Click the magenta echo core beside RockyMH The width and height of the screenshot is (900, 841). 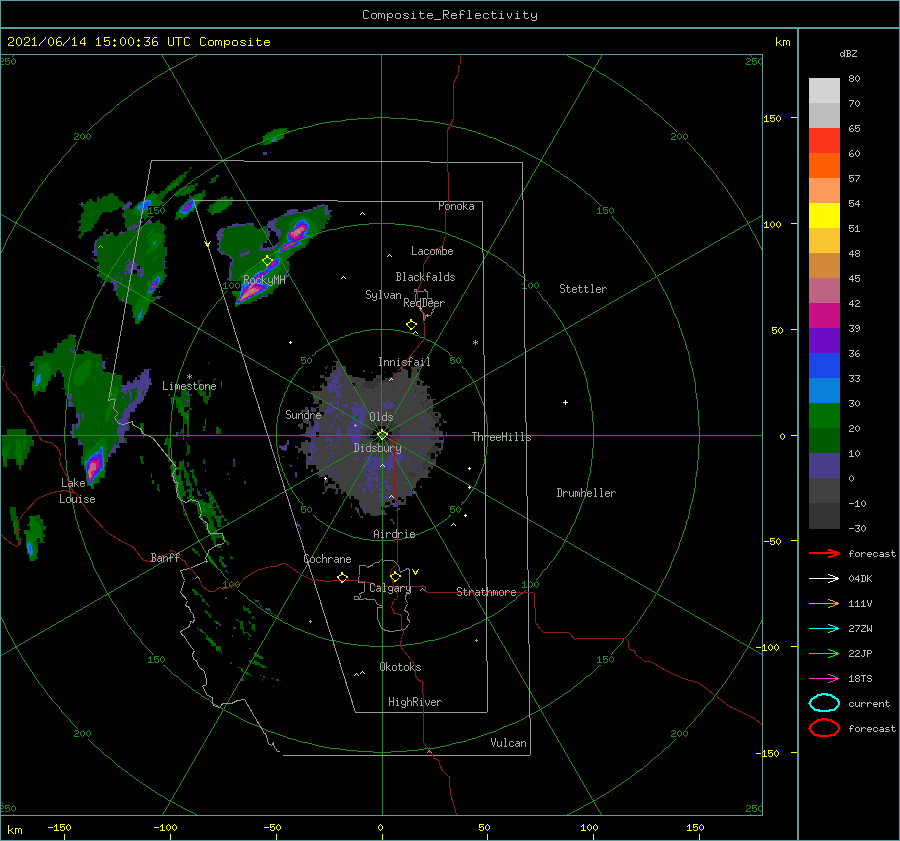[251, 292]
